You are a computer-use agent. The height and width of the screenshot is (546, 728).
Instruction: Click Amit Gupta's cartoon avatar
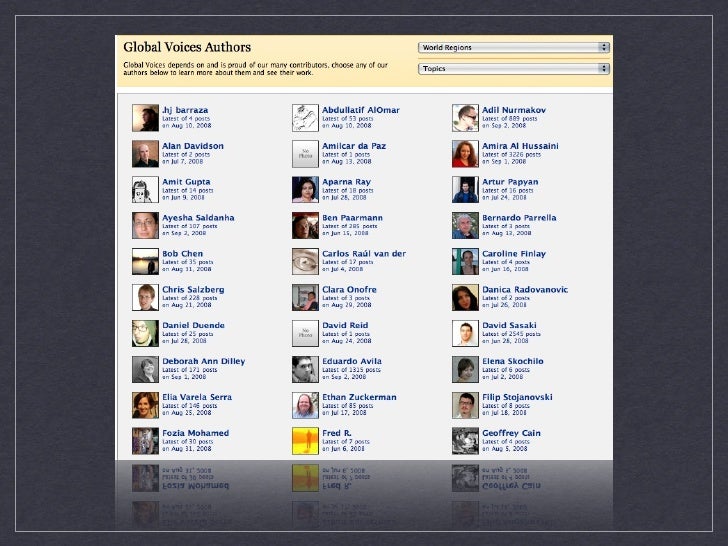coord(145,189)
